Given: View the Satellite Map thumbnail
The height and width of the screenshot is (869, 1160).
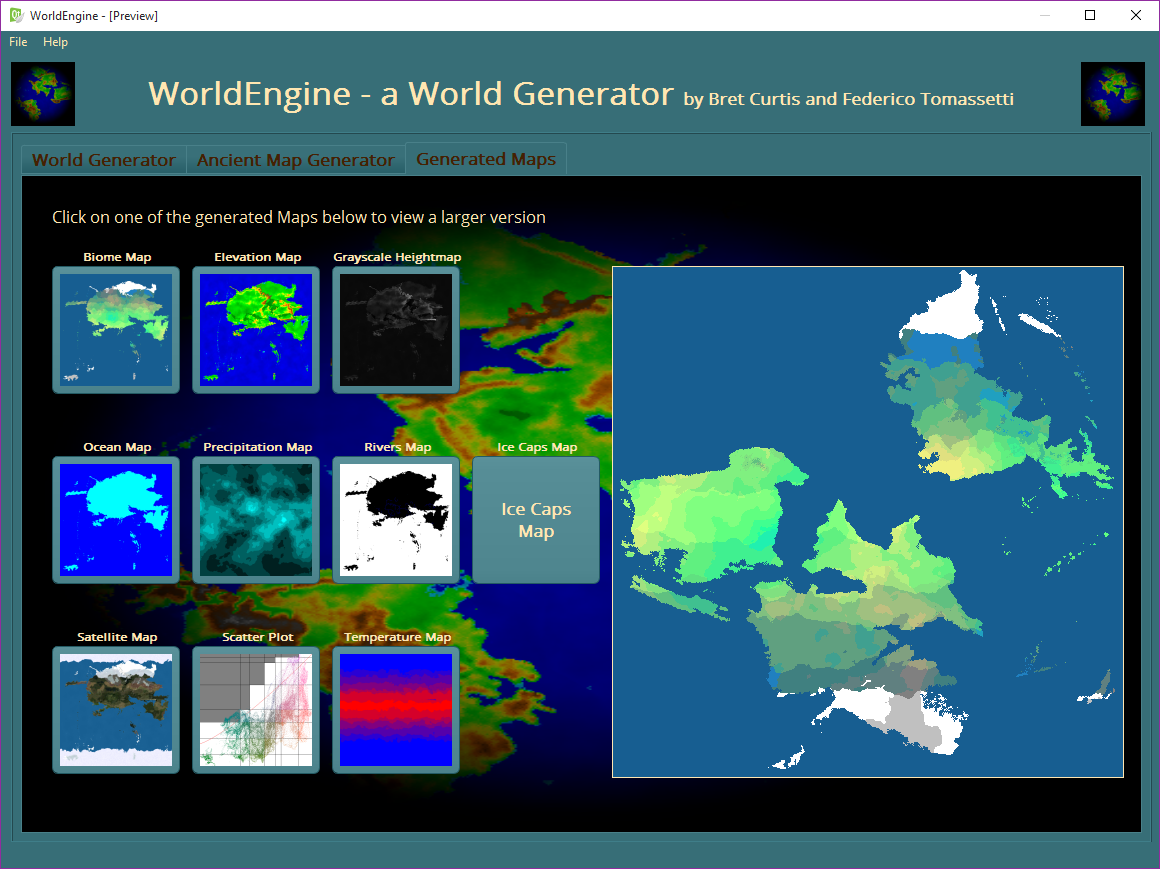Looking at the screenshot, I should pyautogui.click(x=116, y=710).
